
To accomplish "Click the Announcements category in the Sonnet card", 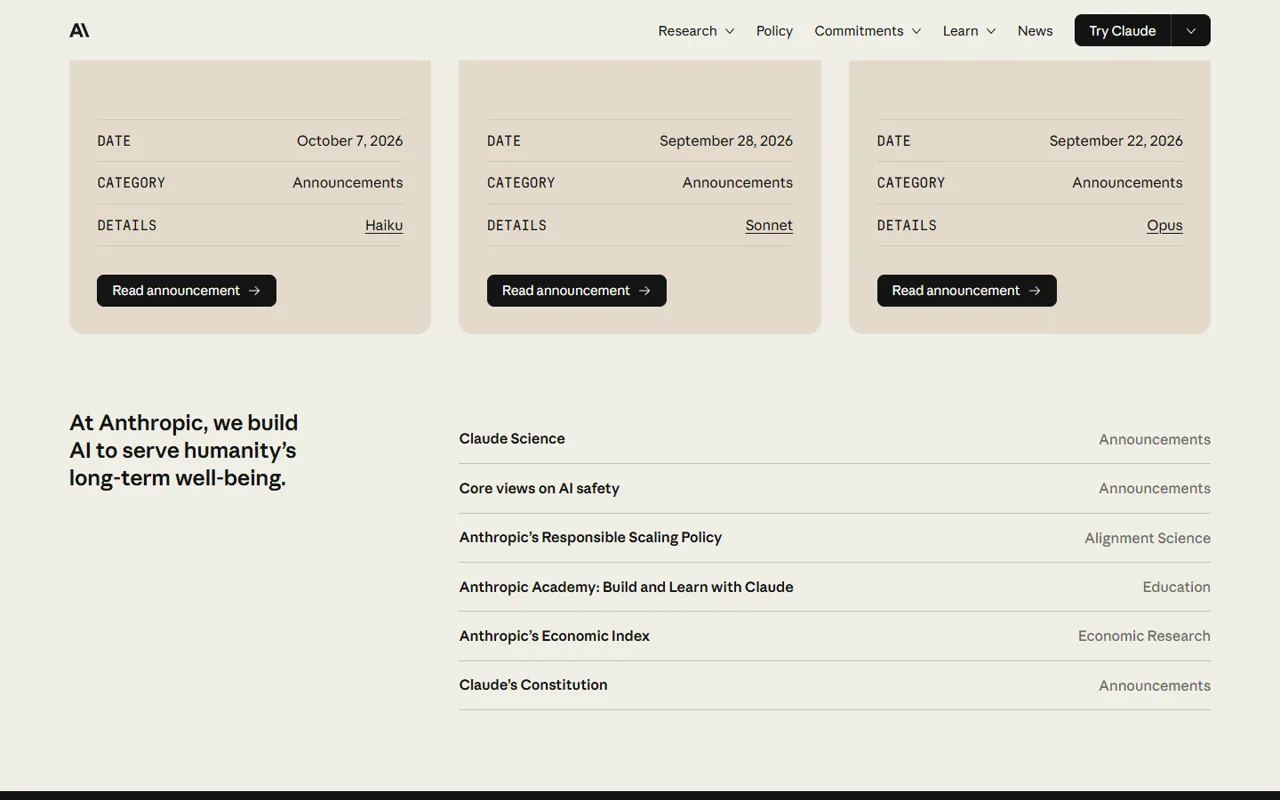I will pos(738,183).
